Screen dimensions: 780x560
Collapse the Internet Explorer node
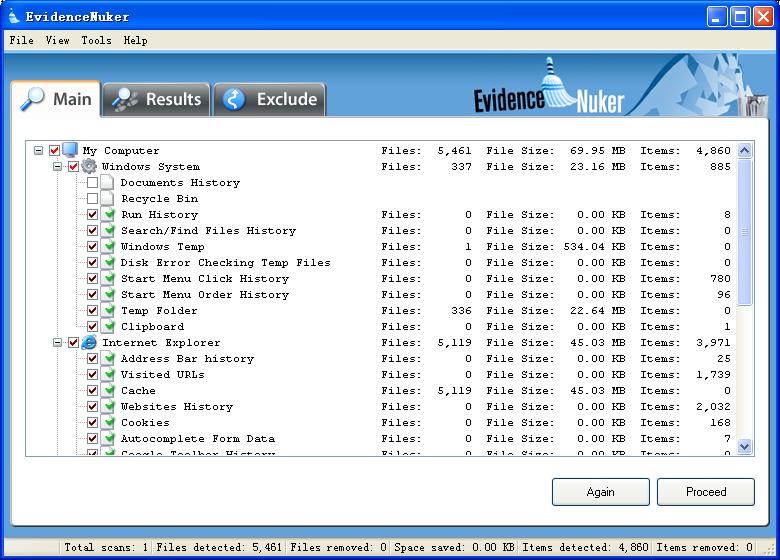click(x=58, y=343)
